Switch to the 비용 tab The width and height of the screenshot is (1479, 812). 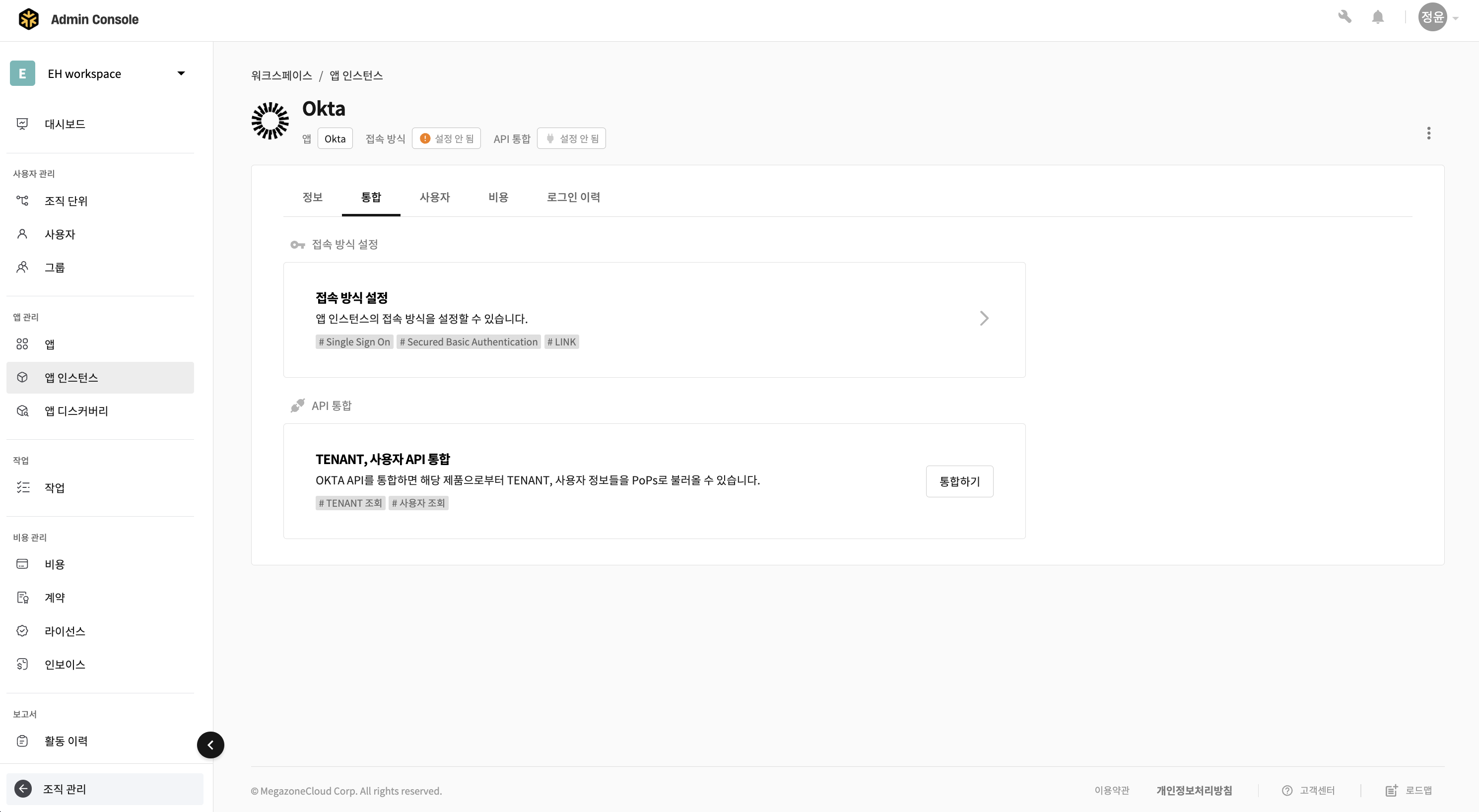pyautogui.click(x=498, y=197)
